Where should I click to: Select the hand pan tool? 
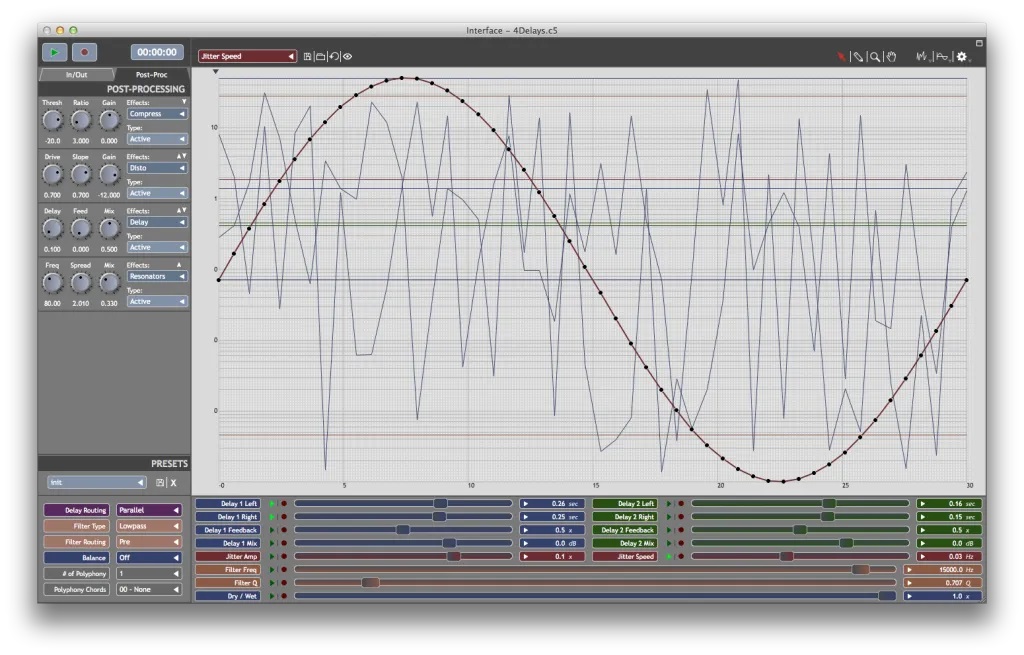[x=891, y=57]
